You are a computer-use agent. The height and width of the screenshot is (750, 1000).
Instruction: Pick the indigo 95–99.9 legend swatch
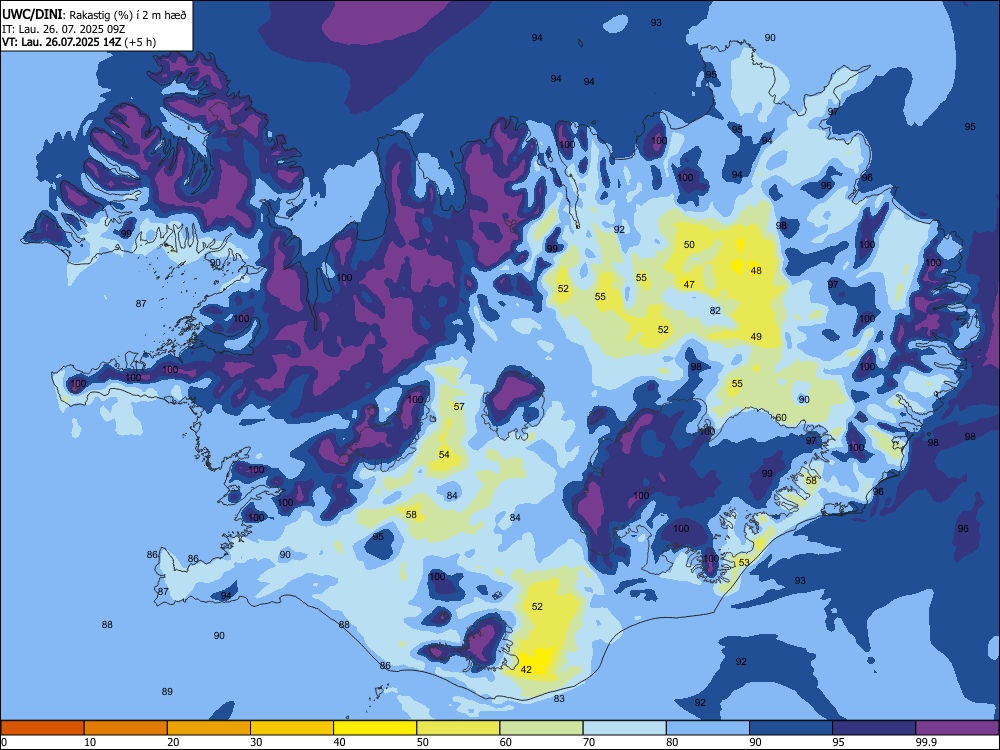tap(874, 728)
